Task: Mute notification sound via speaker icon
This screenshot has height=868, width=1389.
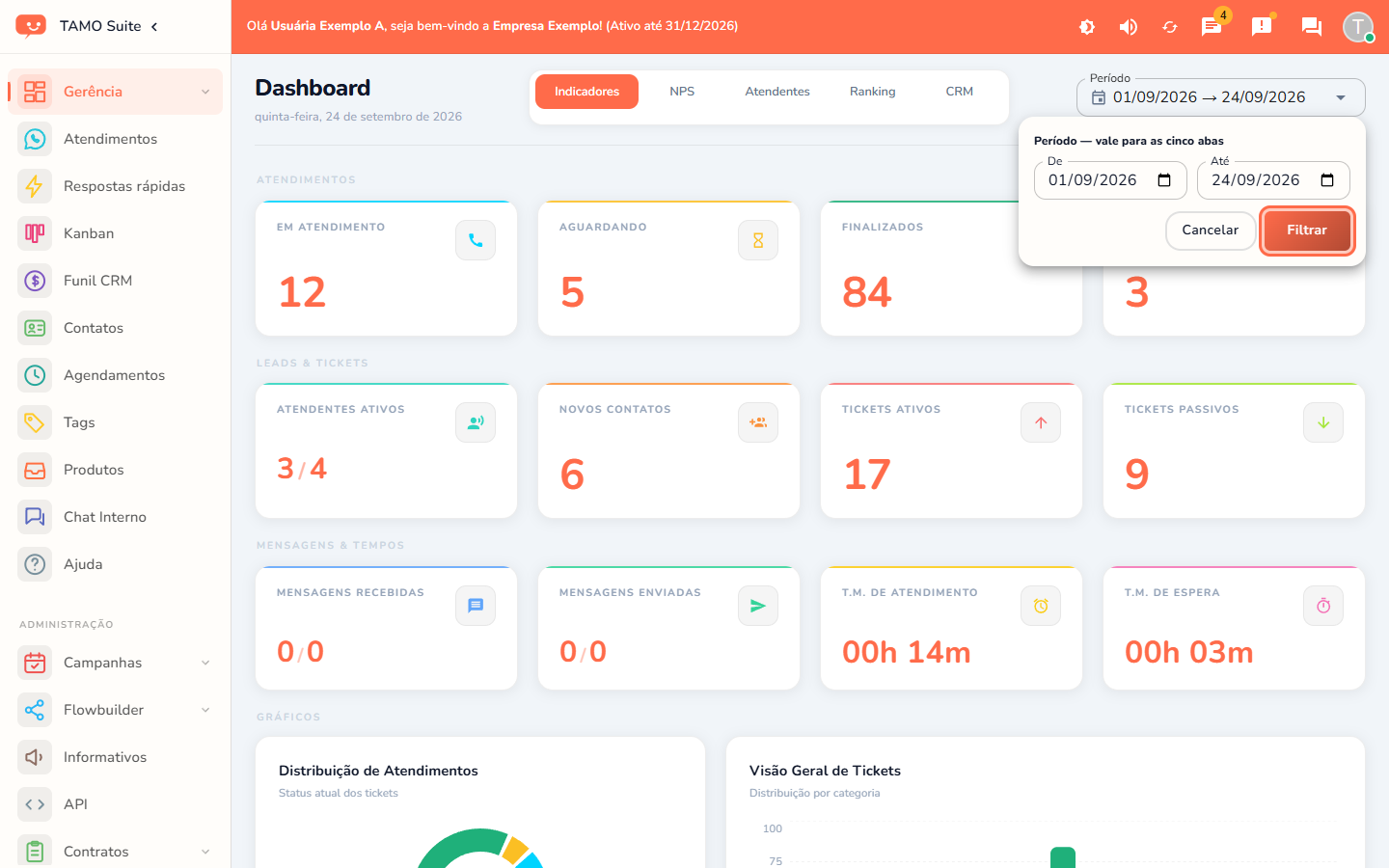Action: click(x=1128, y=27)
